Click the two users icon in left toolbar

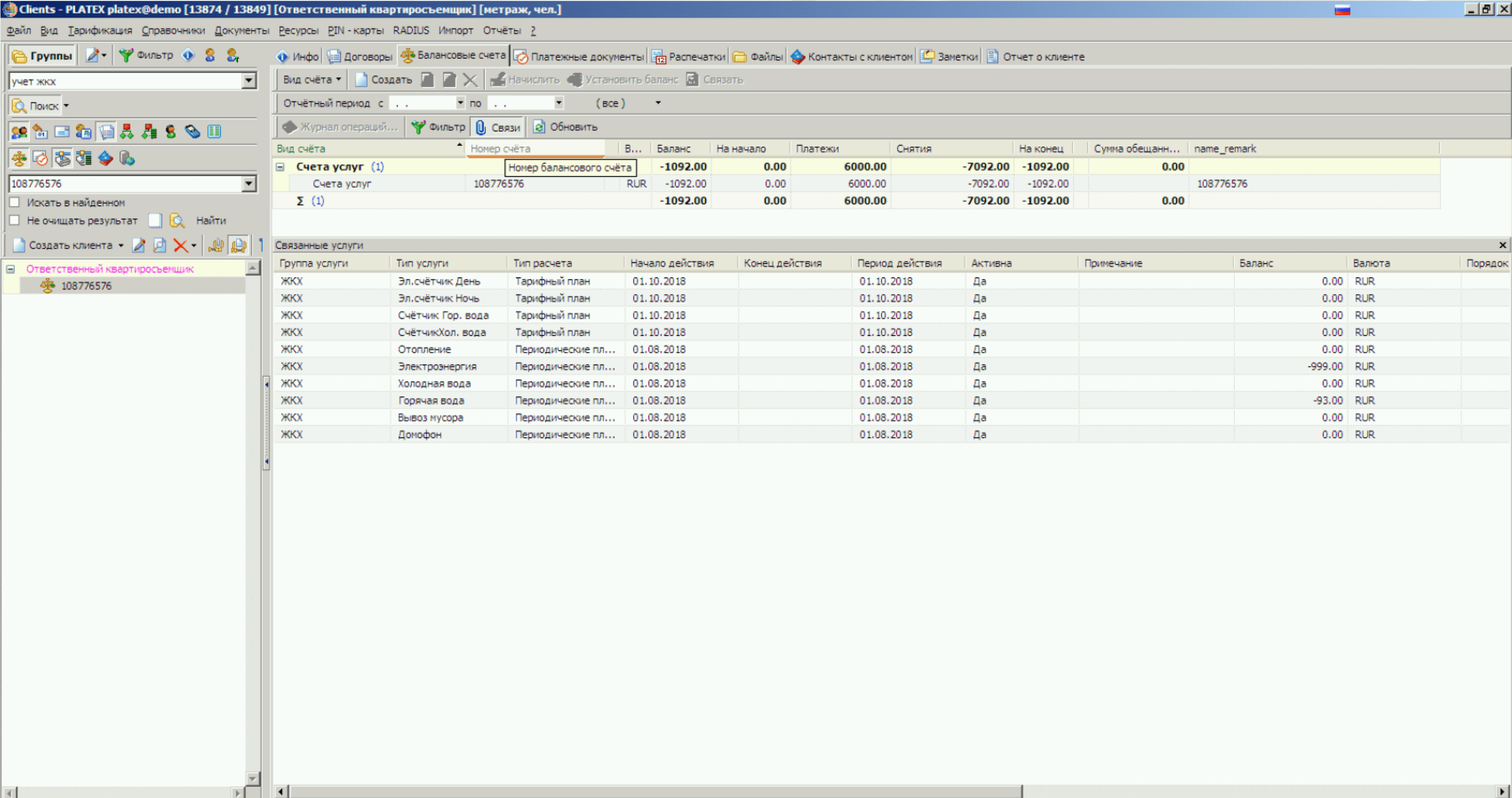(19, 132)
